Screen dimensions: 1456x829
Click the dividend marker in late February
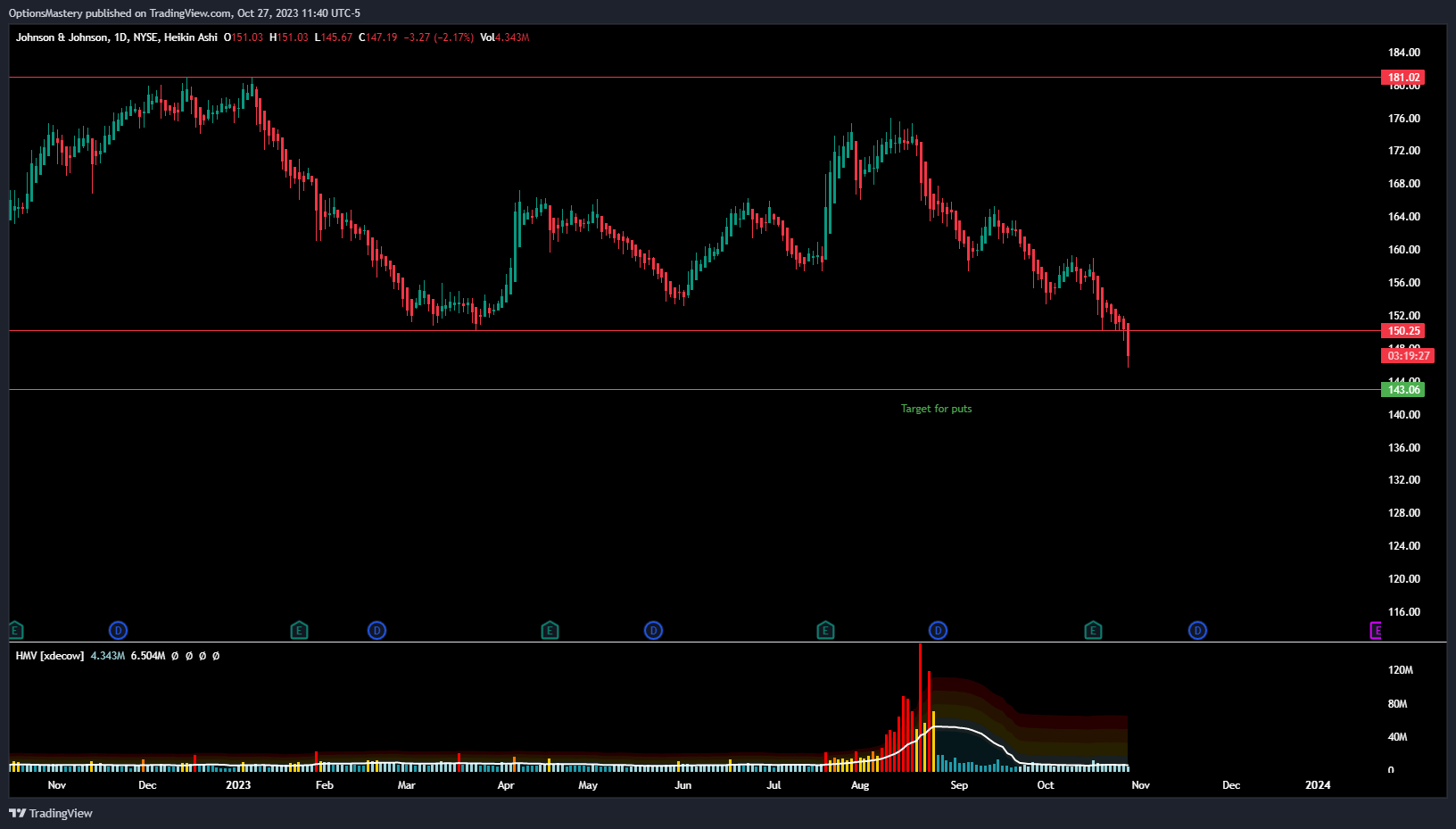click(x=376, y=631)
